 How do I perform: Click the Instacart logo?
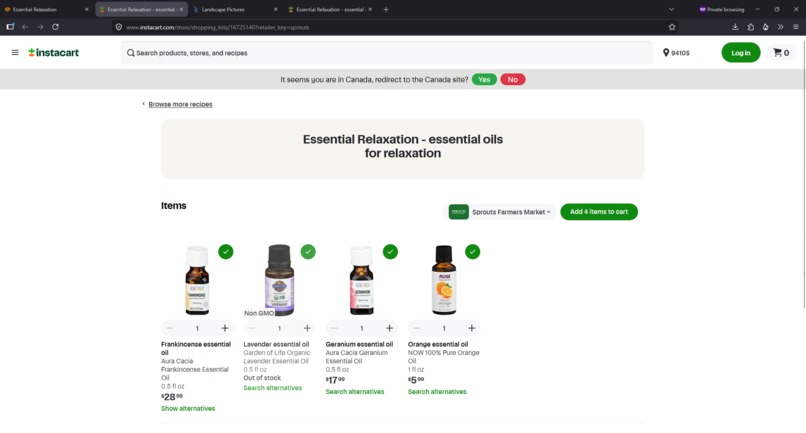[53, 52]
